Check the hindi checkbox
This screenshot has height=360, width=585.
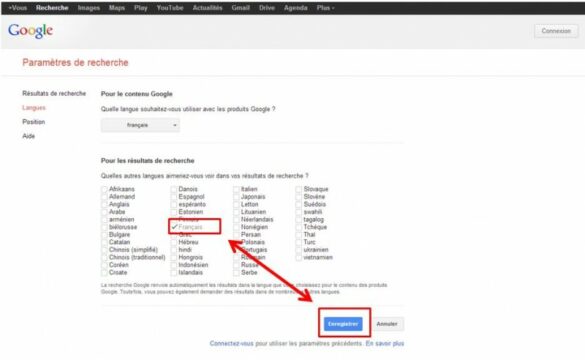tap(174, 250)
